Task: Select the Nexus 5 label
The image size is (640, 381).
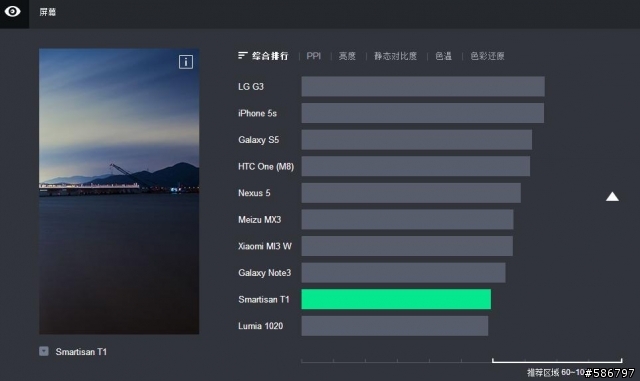Action: (254, 193)
